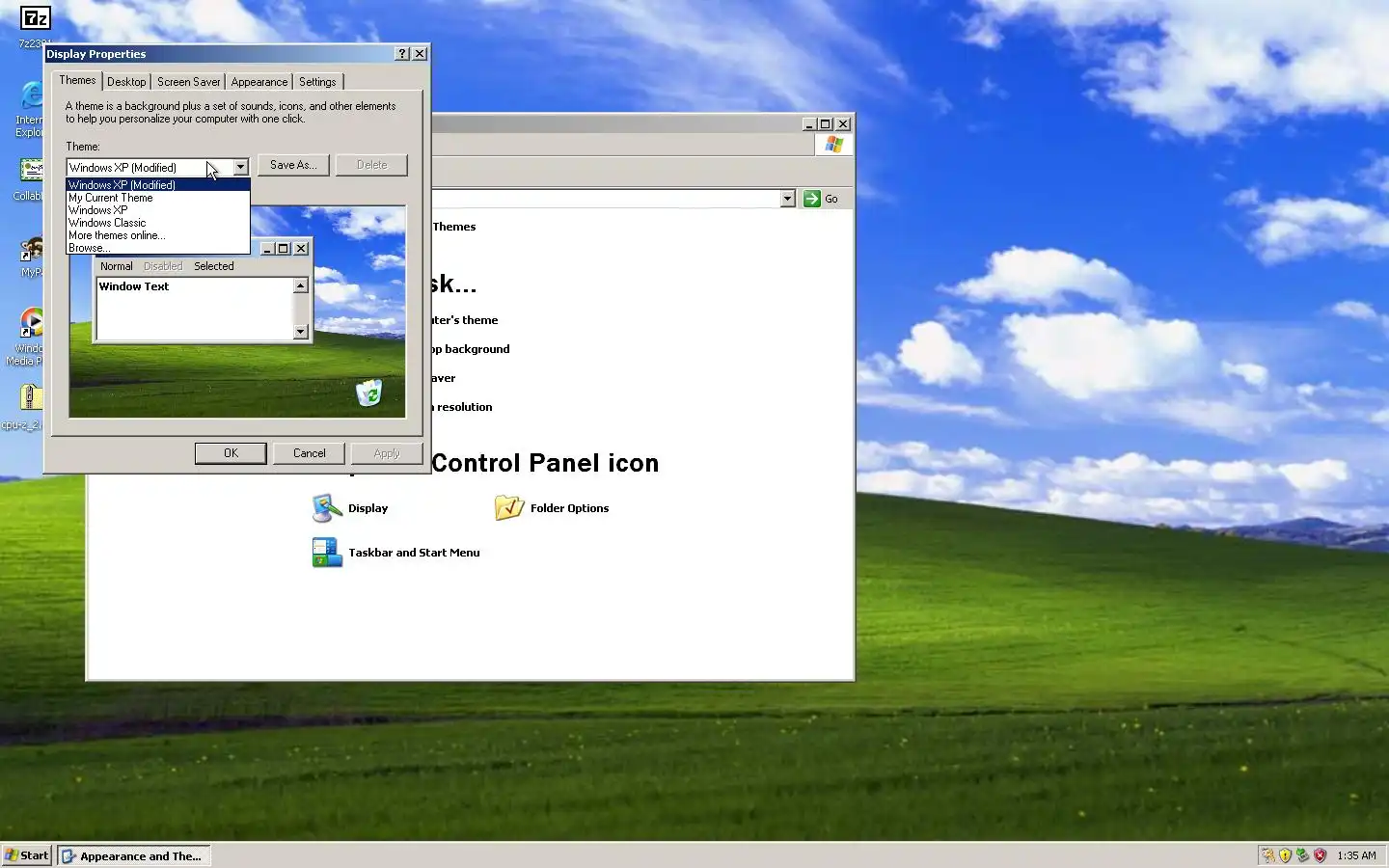Open the 7z desktop icon
Viewport: 1389px width, 868px height.
click(x=35, y=18)
